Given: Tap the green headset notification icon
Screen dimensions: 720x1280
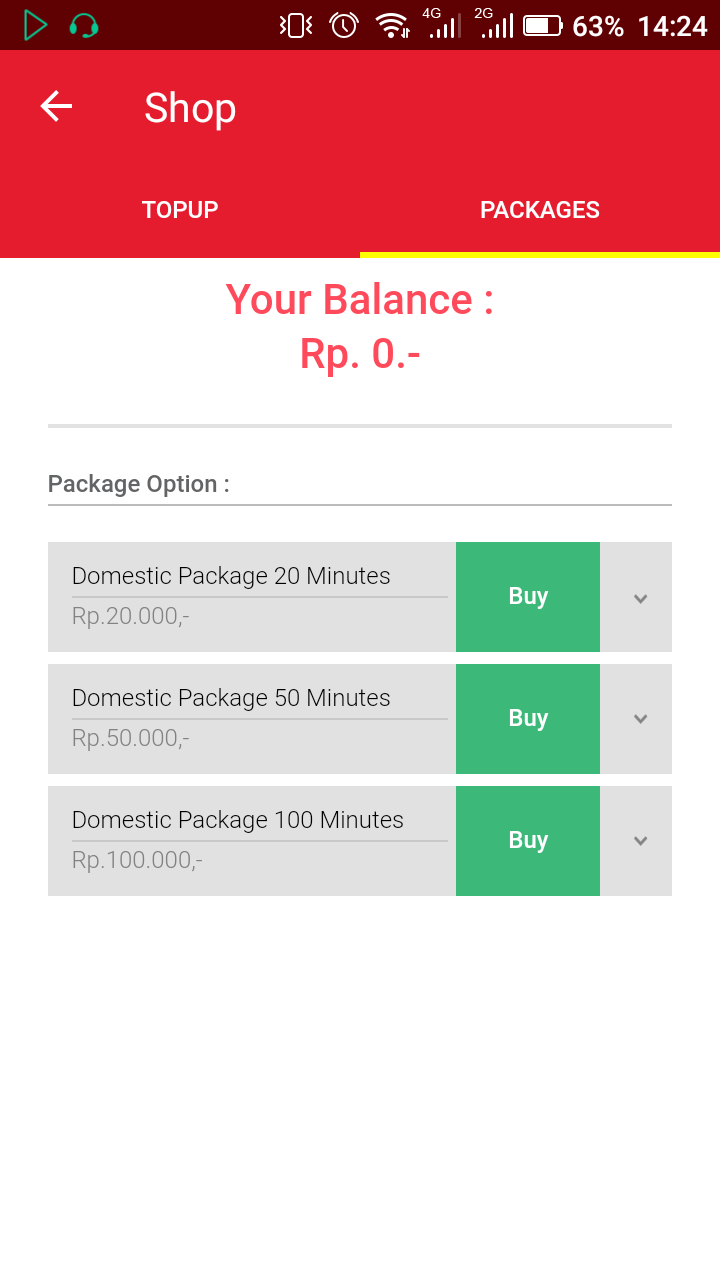Looking at the screenshot, I should 84,25.
